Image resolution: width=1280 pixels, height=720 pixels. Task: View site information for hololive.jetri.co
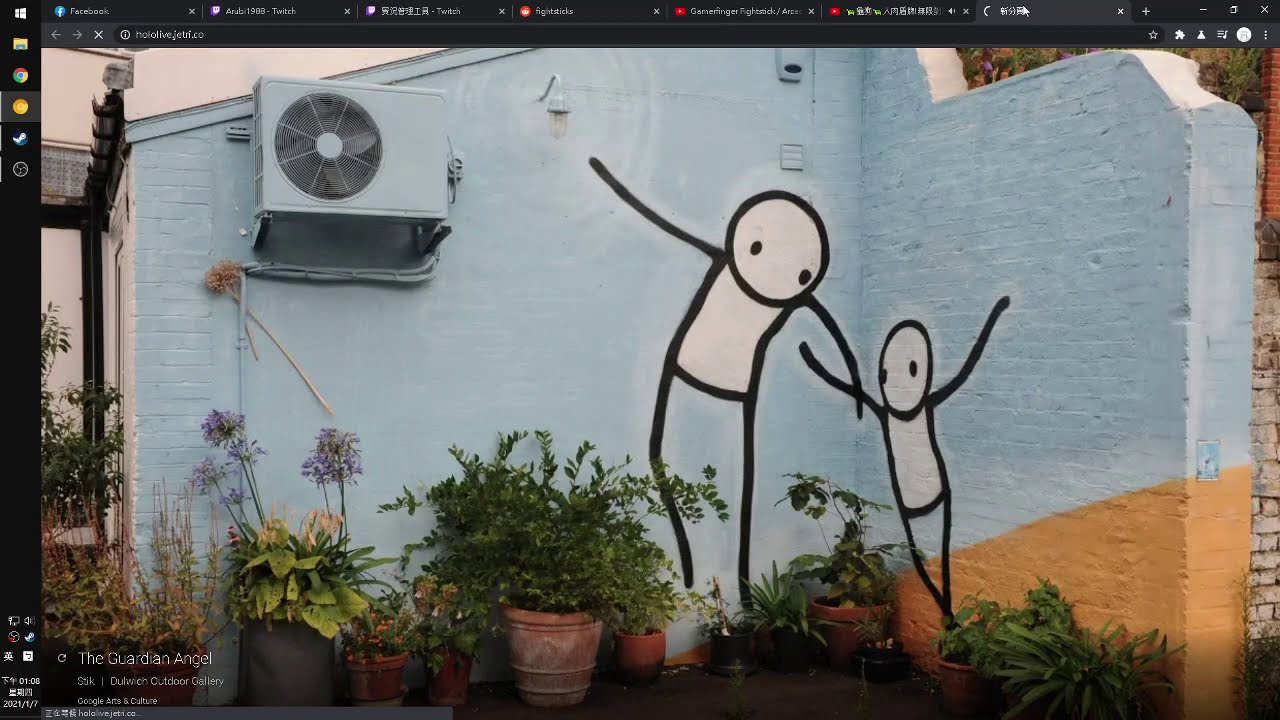point(125,34)
